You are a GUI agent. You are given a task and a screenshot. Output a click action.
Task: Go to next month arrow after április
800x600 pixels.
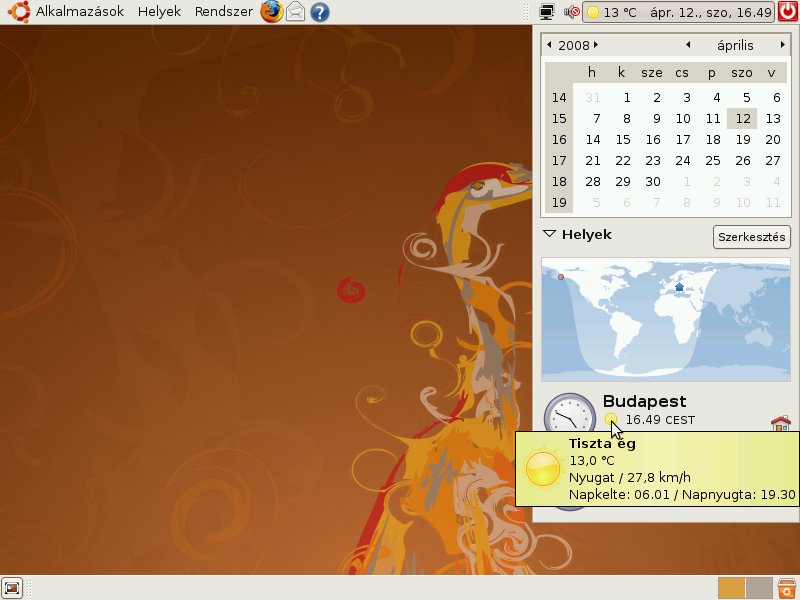click(783, 45)
